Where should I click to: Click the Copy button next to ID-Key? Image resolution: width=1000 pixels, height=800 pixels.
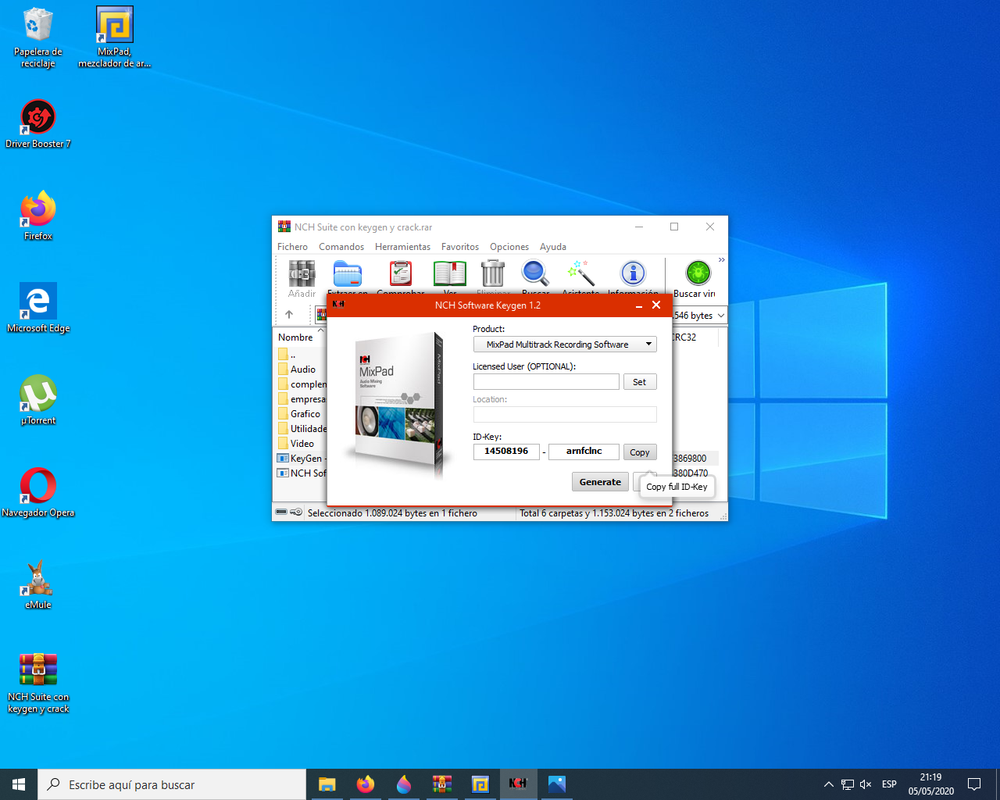640,452
